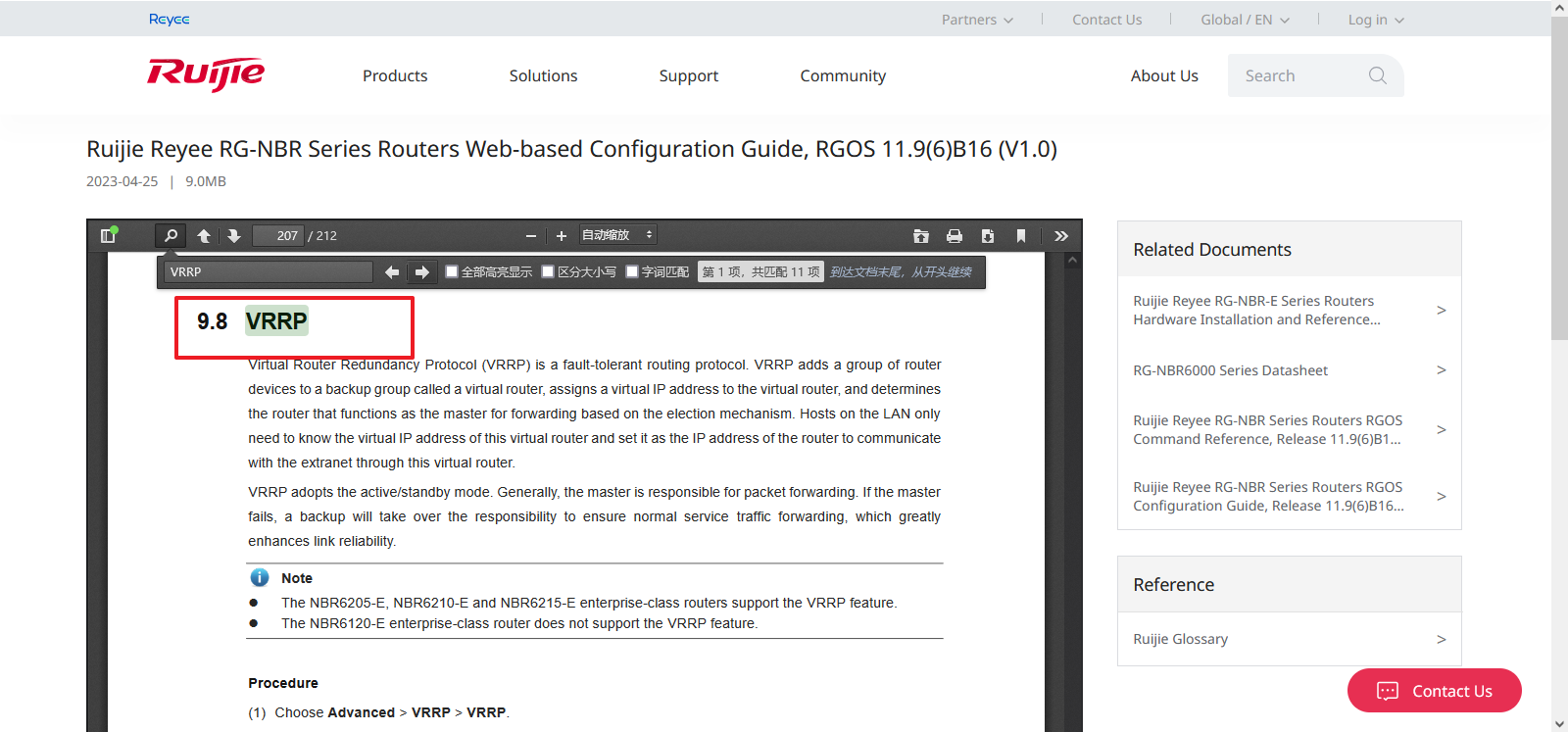
Task: Click the Note label in PDF
Action: 297,578
